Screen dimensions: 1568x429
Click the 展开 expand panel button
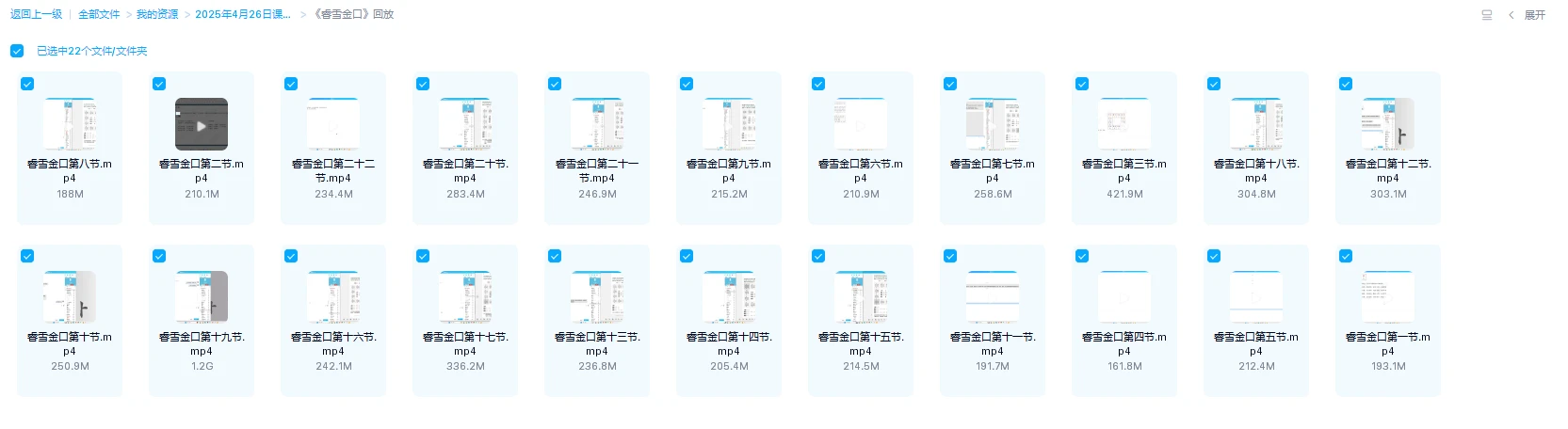tap(1535, 15)
